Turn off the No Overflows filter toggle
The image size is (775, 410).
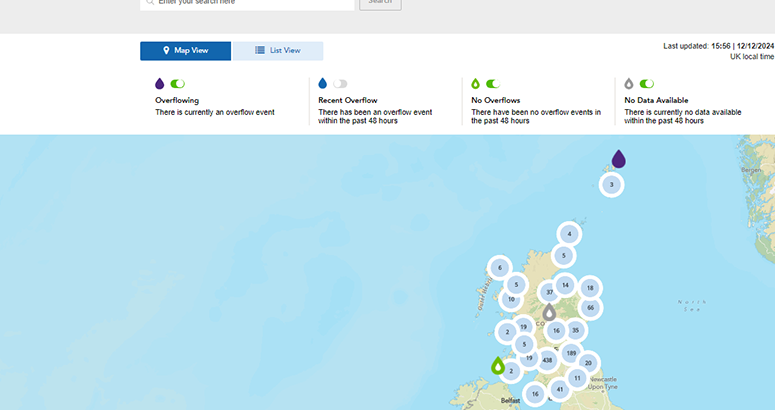[493, 84]
